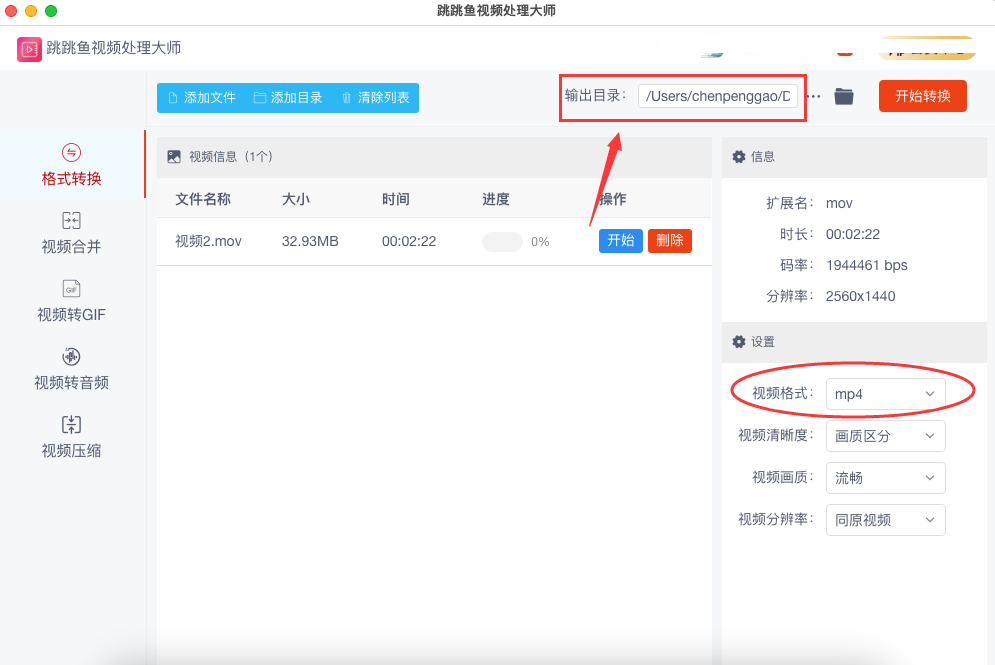This screenshot has height=665, width=995.
Task: Switch to the 视频转音频 tab label
Action: (x=71, y=383)
